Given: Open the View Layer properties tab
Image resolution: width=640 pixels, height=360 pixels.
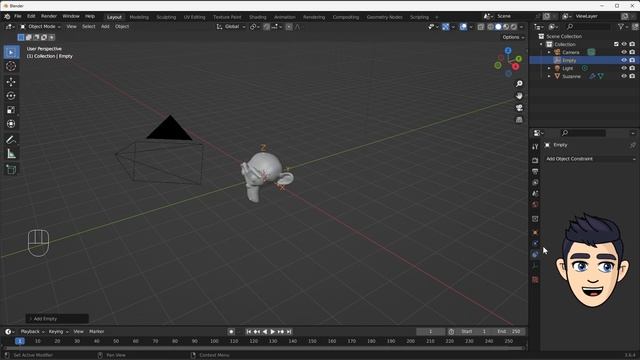Looking at the screenshot, I should [535, 182].
